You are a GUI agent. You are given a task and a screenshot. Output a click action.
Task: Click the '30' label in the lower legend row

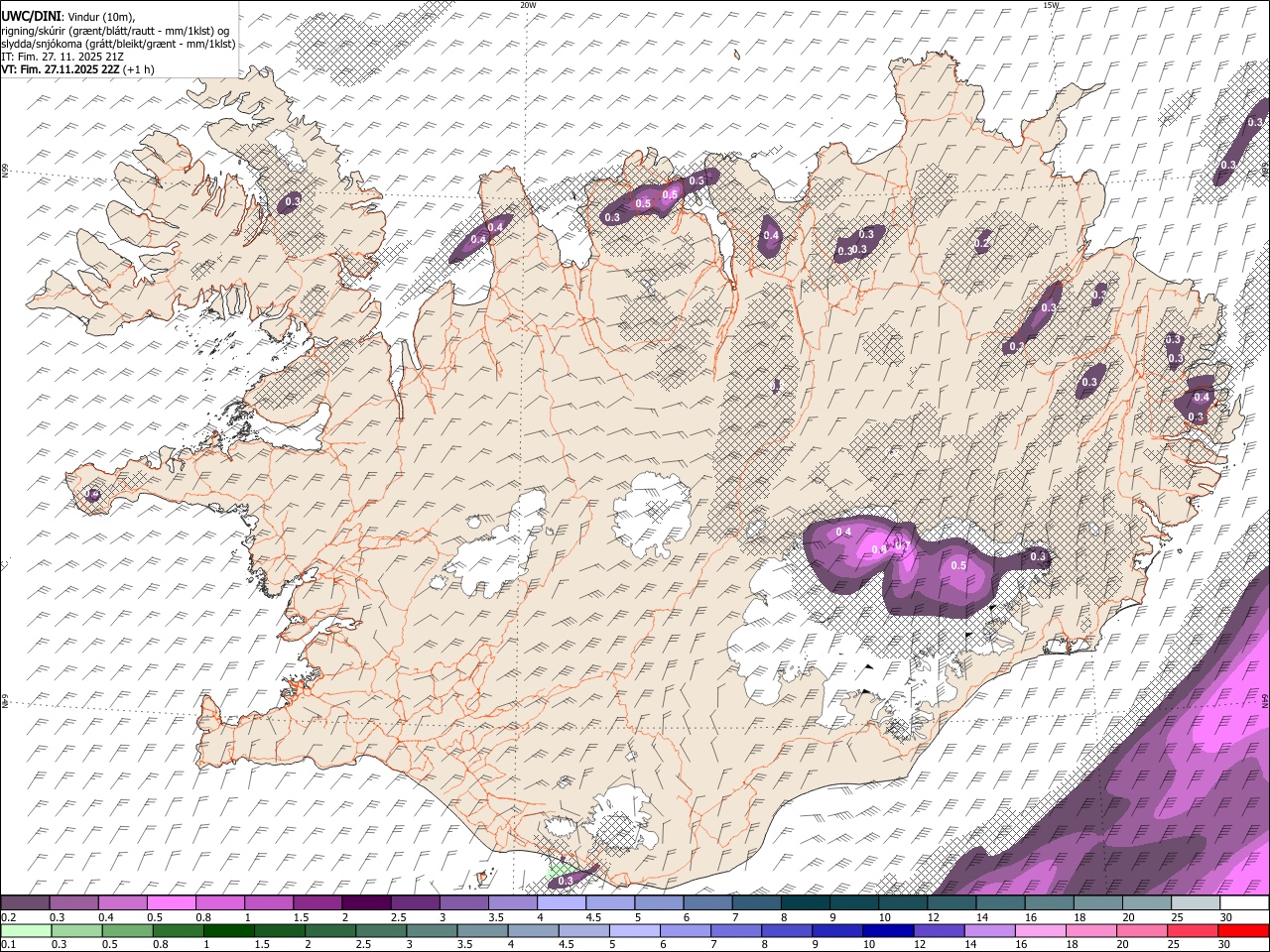coord(1224,944)
